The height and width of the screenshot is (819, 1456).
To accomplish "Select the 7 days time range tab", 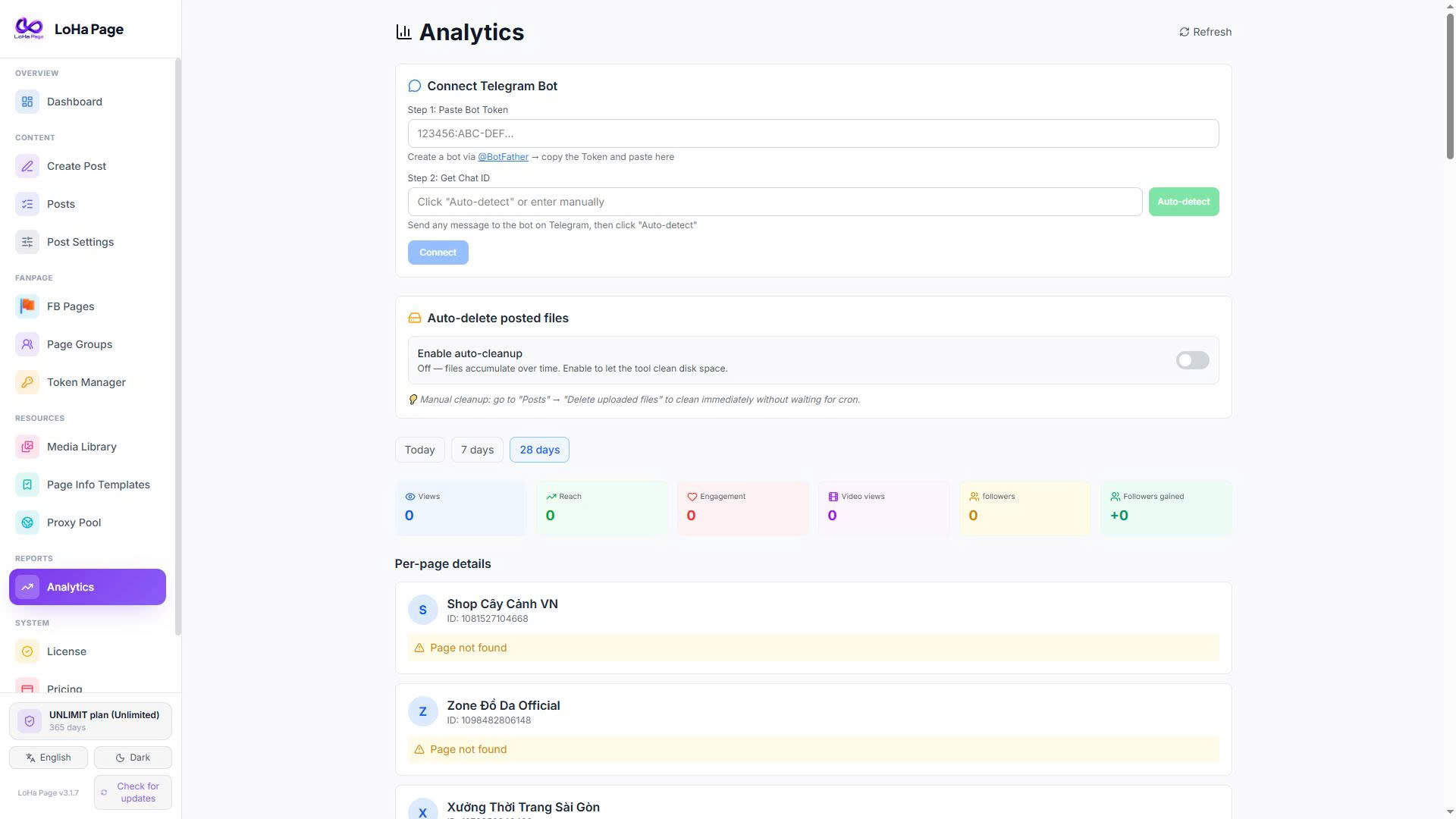I will pyautogui.click(x=477, y=450).
